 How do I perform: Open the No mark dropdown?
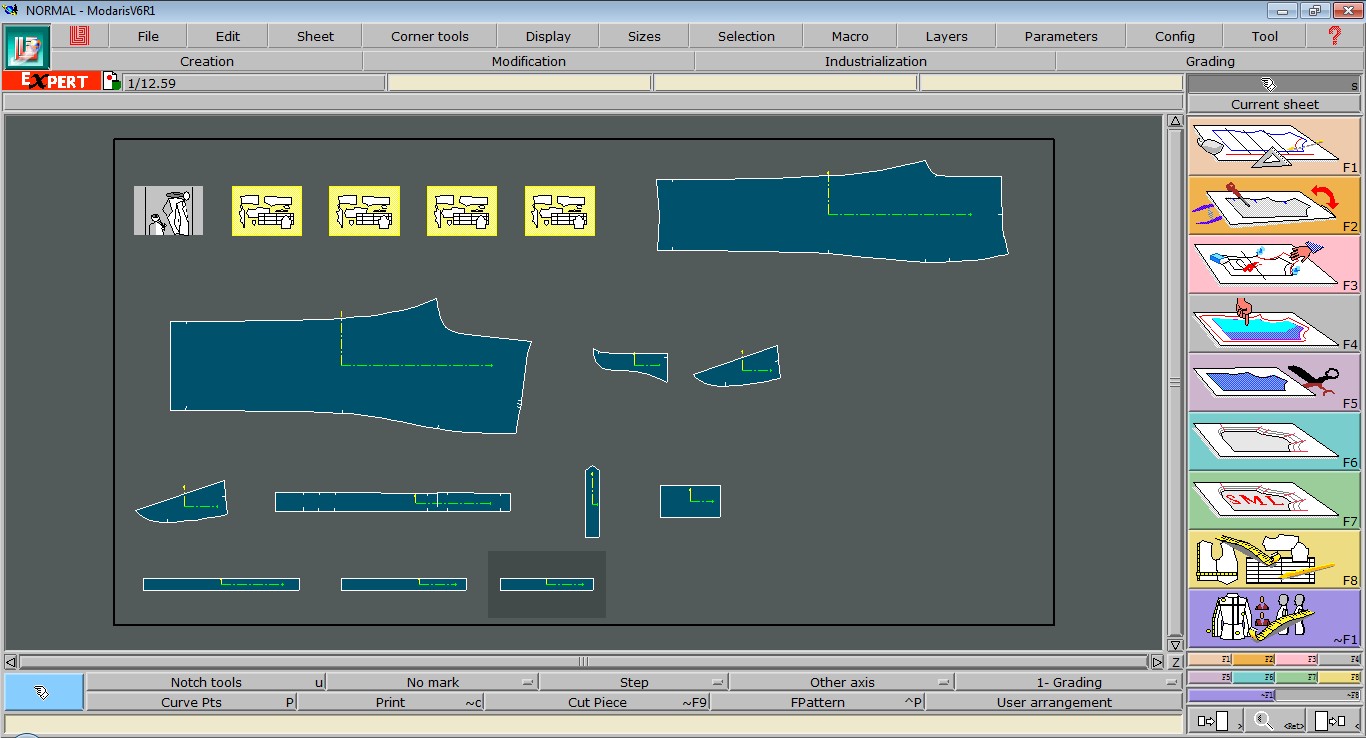pos(432,682)
